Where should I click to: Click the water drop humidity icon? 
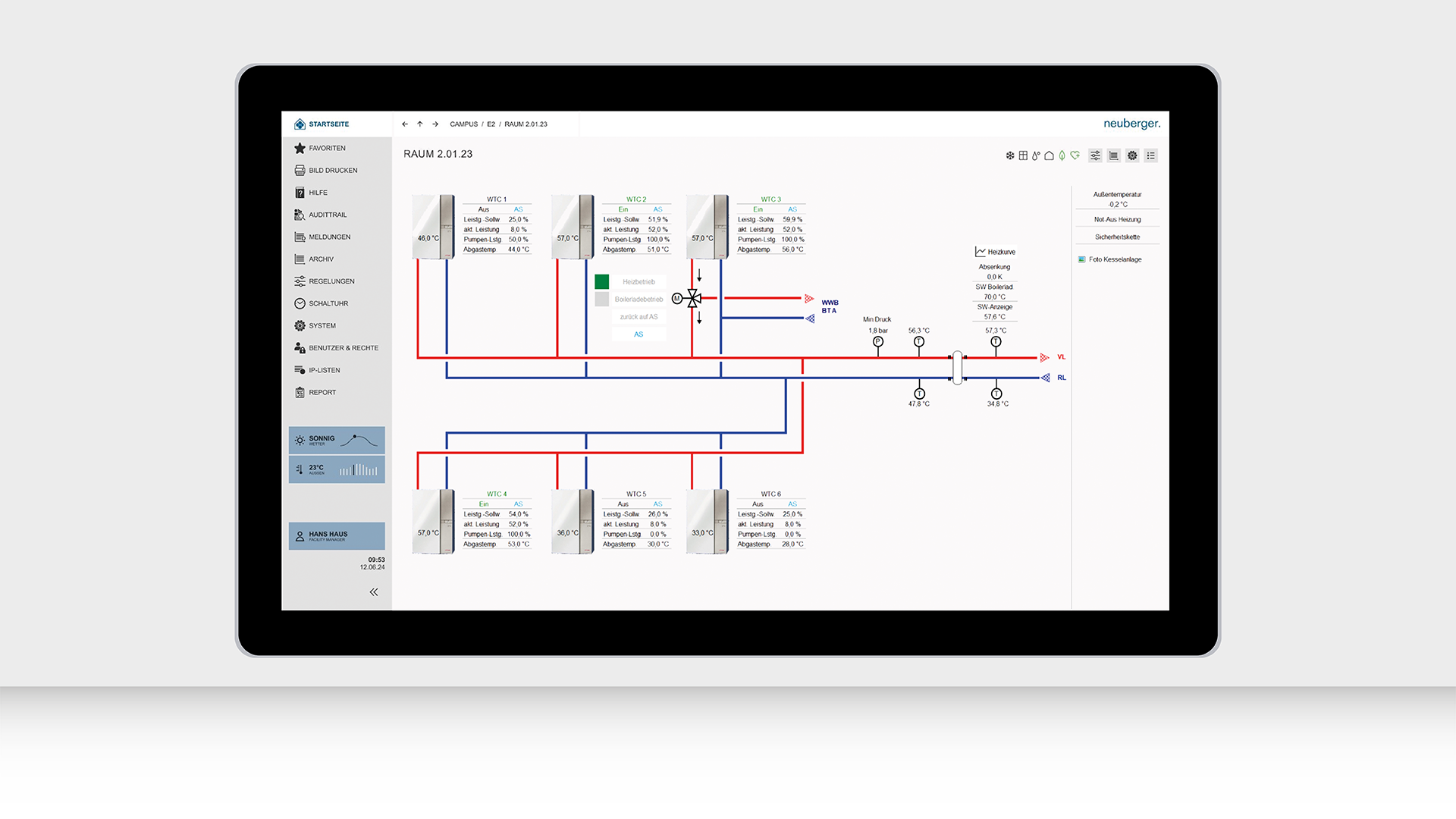1036,155
